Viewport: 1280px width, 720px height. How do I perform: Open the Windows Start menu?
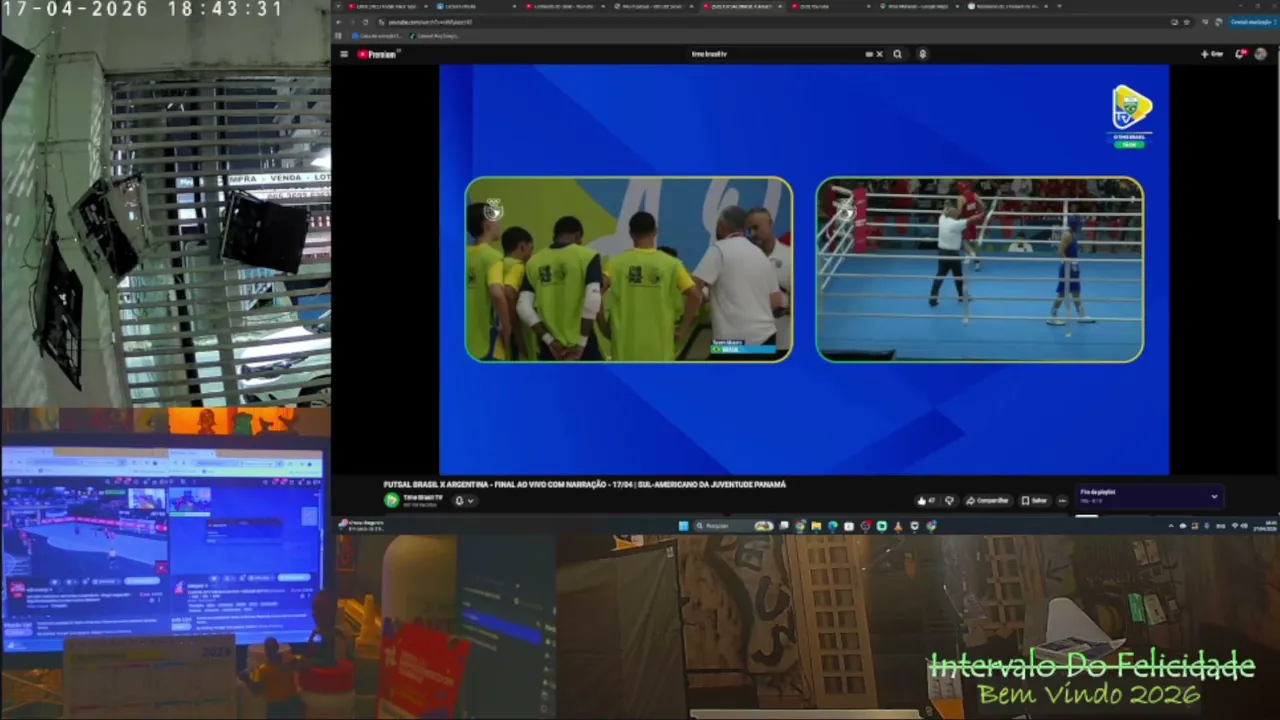[x=684, y=526]
